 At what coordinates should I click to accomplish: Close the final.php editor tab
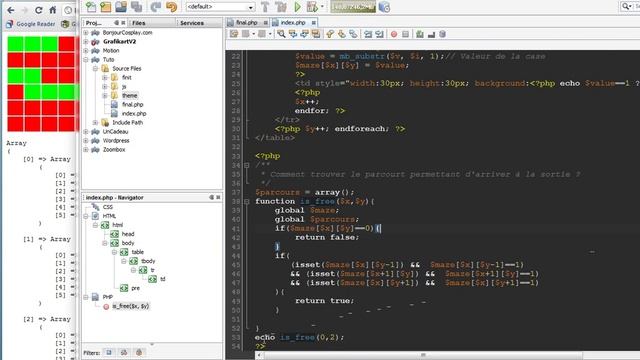point(266,23)
